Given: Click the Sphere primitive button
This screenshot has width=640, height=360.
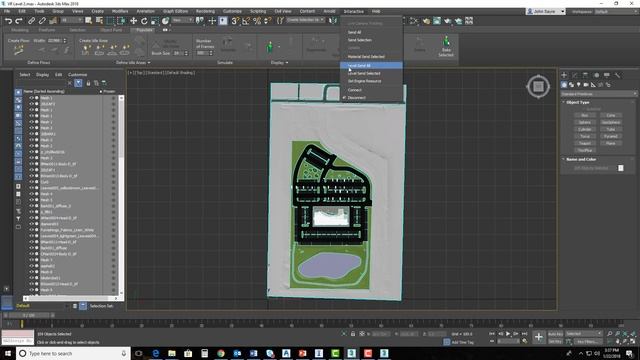Looking at the screenshot, I should pyautogui.click(x=584, y=122).
